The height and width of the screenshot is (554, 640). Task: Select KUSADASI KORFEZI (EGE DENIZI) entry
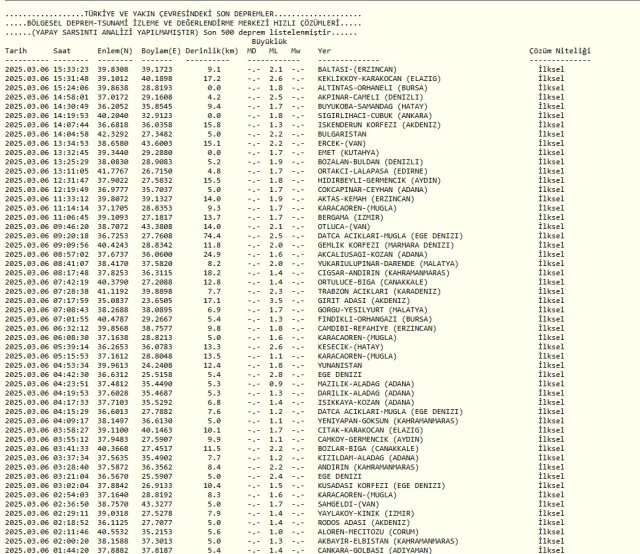(381, 486)
